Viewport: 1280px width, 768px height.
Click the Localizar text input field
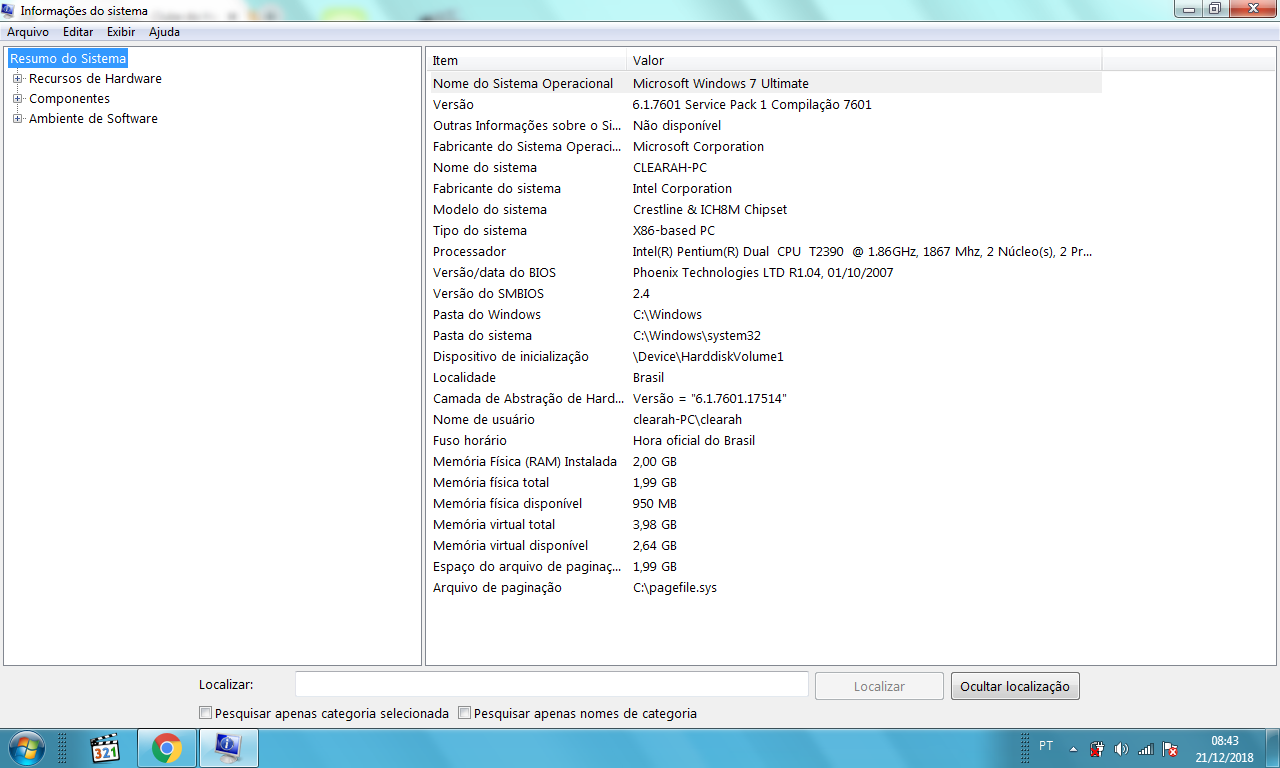coord(552,684)
